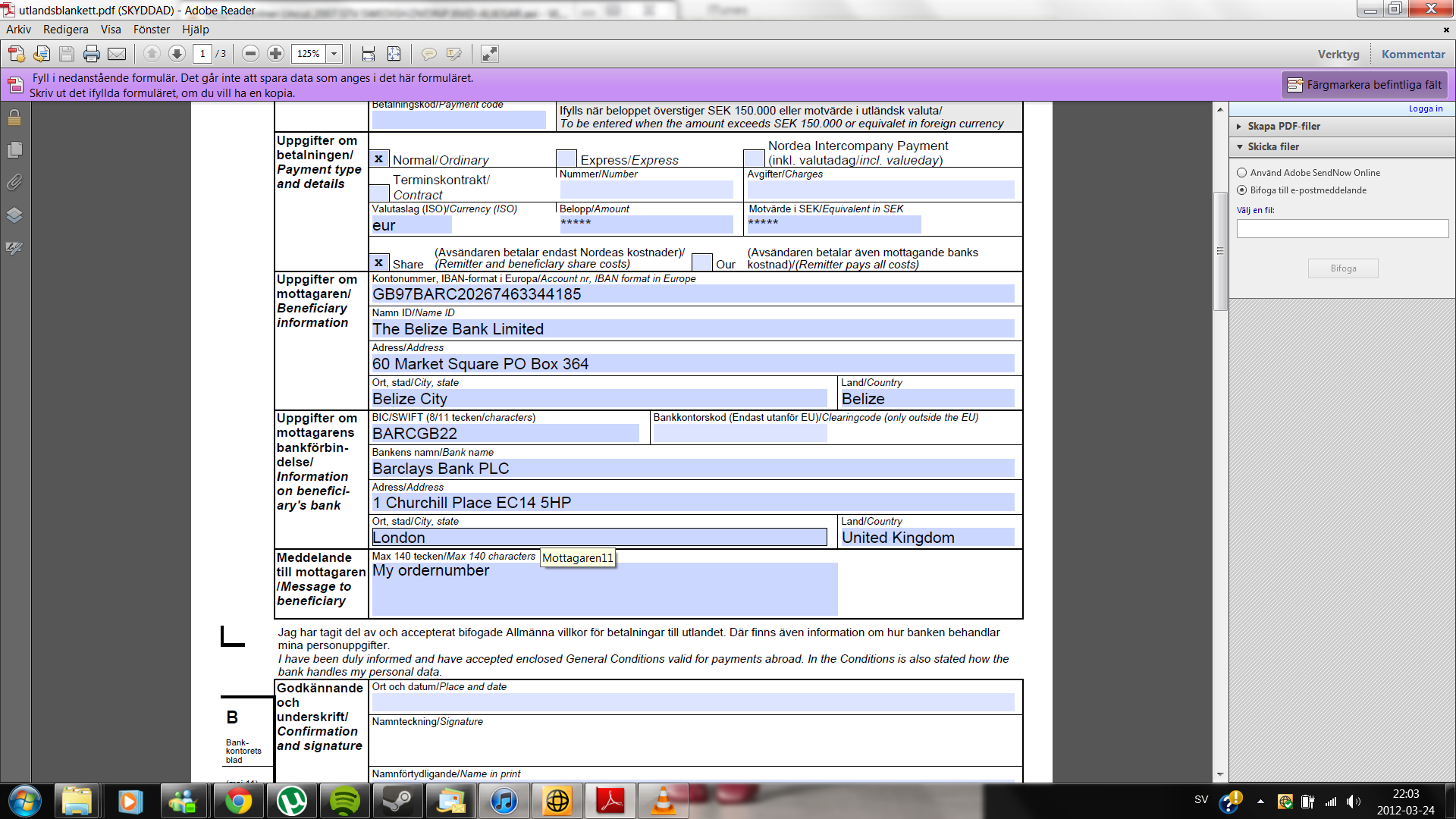Open the page thumbnails sidebar panel
Viewport: 1456px width, 819px height.
pyautogui.click(x=14, y=150)
